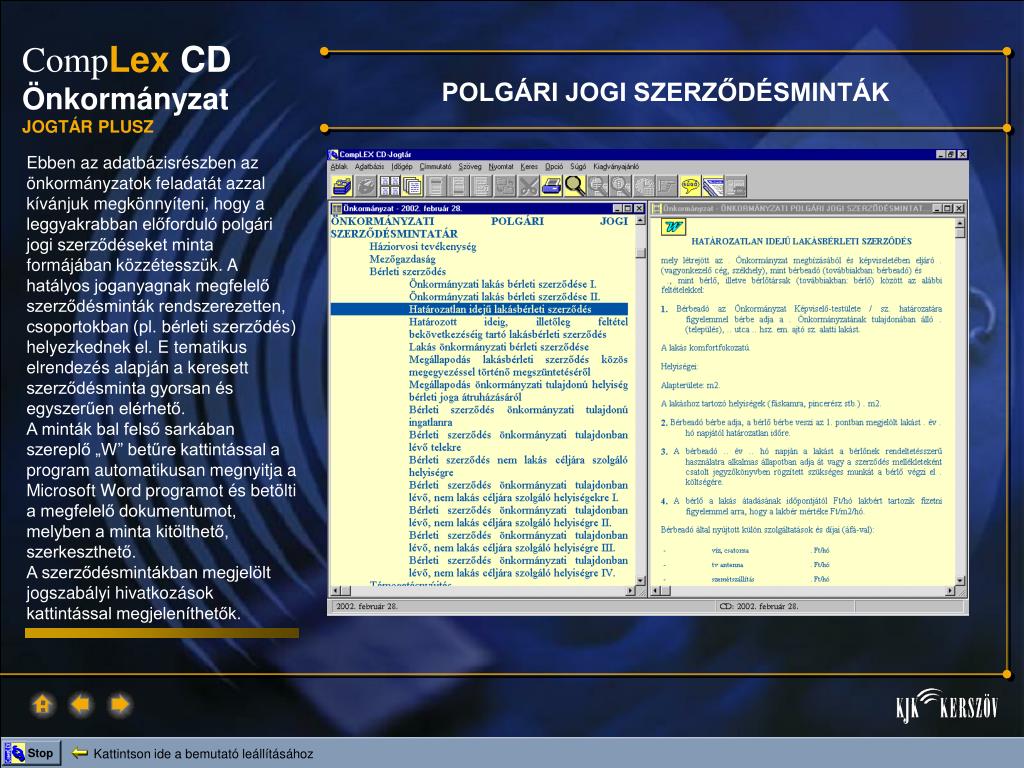Click the Stop button to halt presentation
The image size is (1024, 768).
32,753
